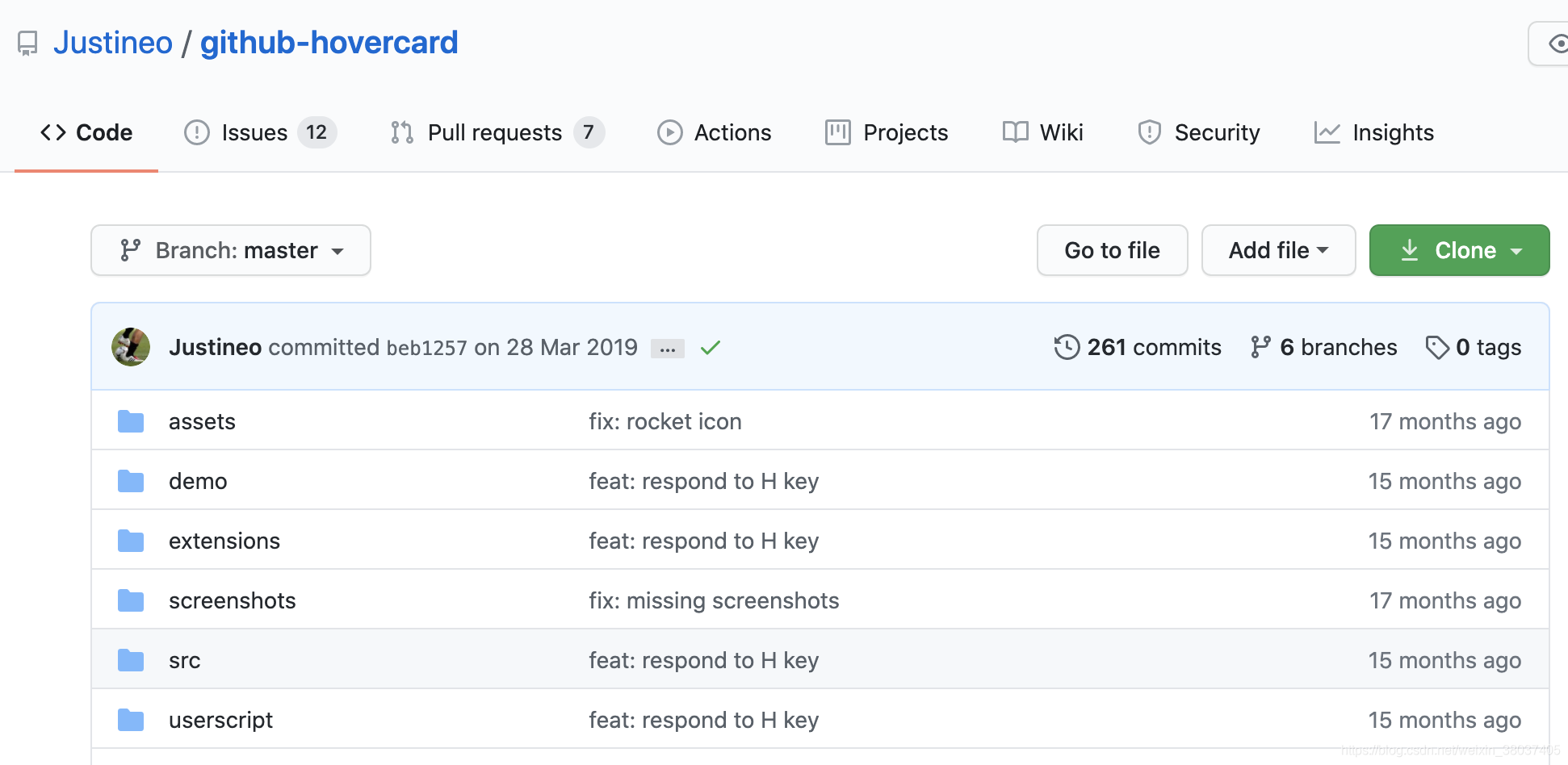Image resolution: width=1568 pixels, height=765 pixels.
Task: Open the screenshots folder
Action: coord(233,600)
